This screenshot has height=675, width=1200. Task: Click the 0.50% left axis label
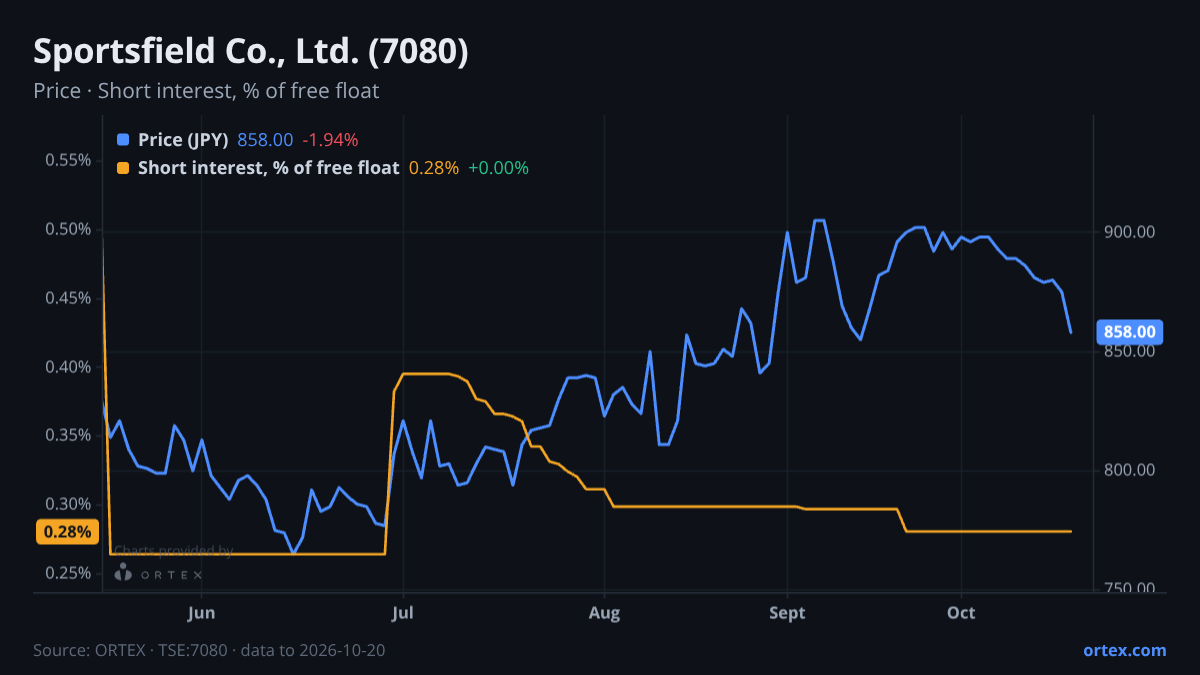[x=68, y=229]
